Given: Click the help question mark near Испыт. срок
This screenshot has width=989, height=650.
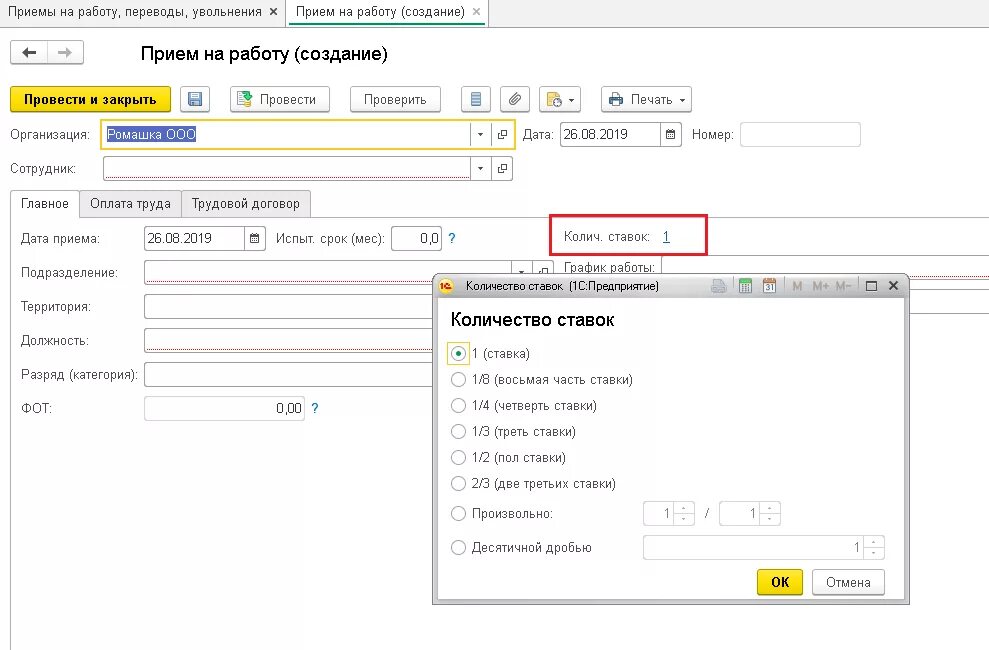Looking at the screenshot, I should click(x=452, y=238).
